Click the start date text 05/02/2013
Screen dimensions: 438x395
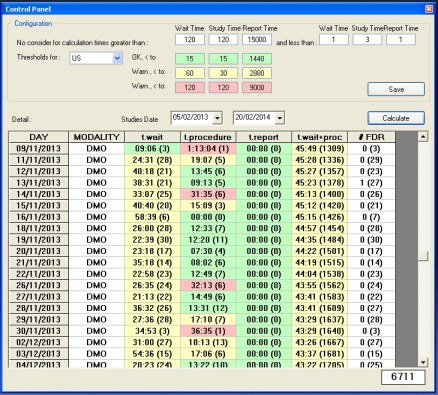[190, 117]
